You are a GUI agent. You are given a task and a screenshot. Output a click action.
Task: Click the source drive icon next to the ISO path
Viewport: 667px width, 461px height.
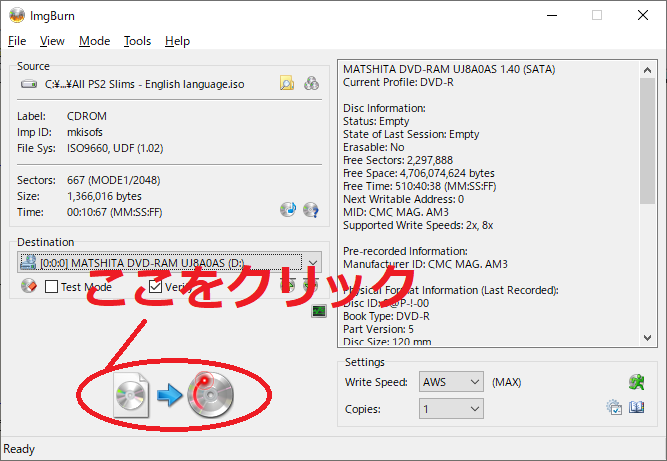tap(29, 84)
